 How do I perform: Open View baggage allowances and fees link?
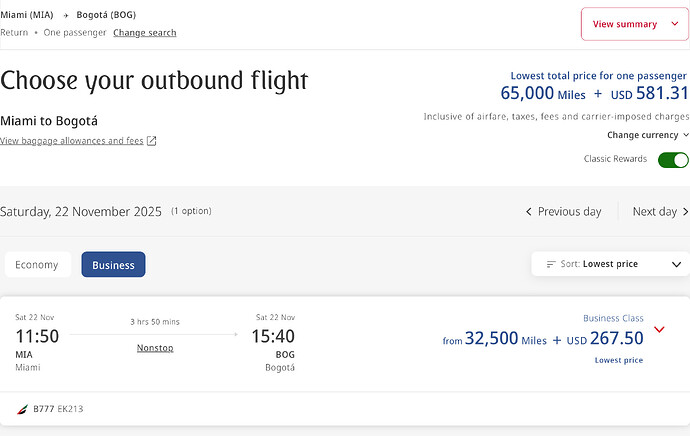72,141
